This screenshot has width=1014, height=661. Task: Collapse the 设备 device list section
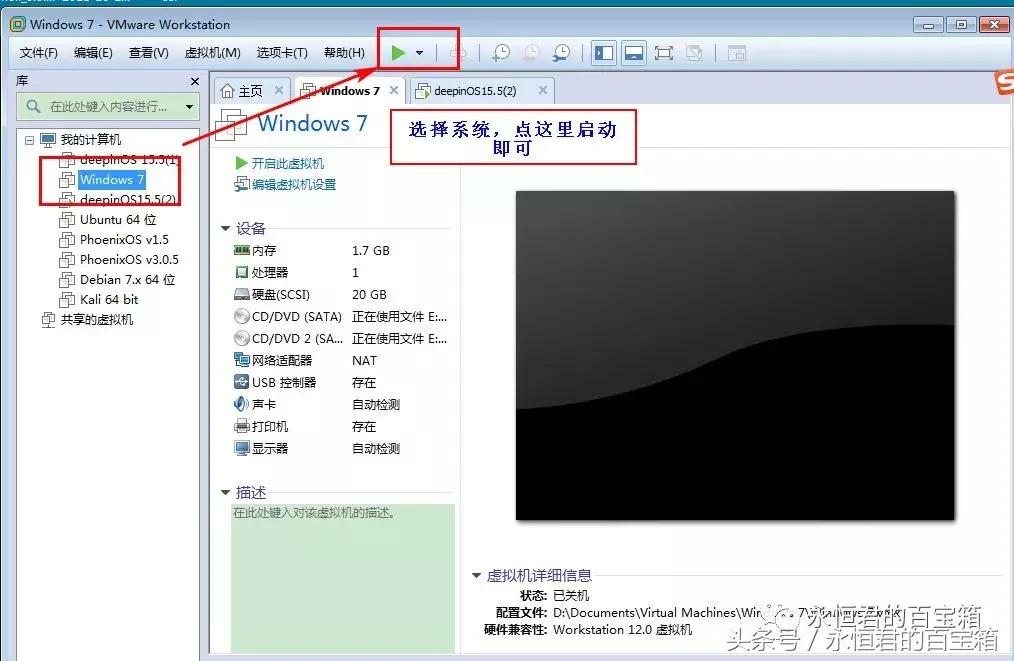tap(226, 228)
